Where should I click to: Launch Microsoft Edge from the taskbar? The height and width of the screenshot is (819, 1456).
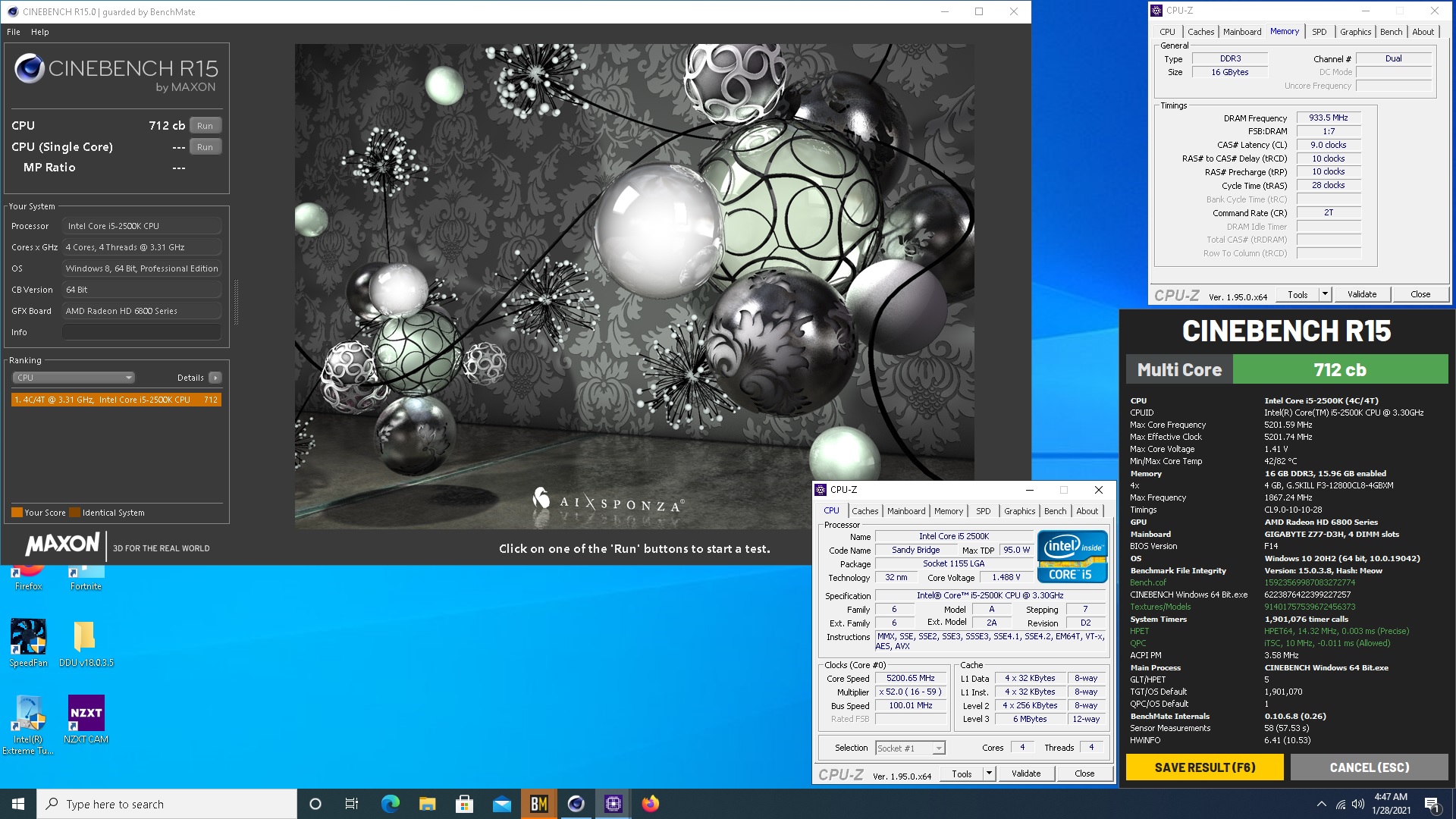(x=390, y=804)
